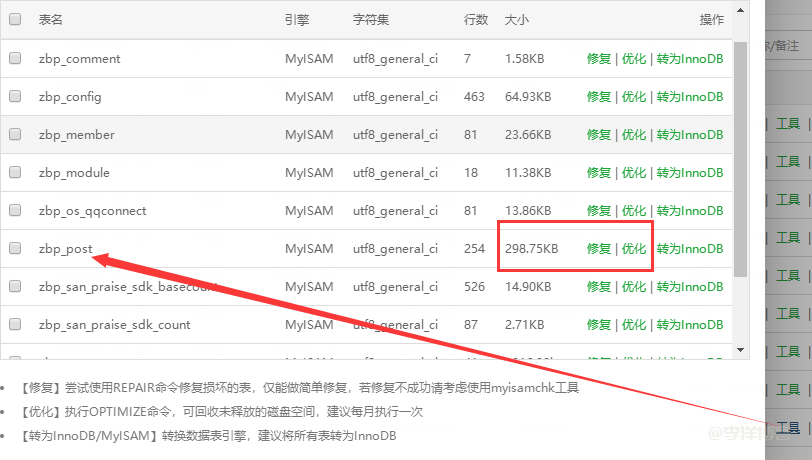Screen dimensions: 812x460
Task: Enable checkbox for zbp_config table
Action: [15, 97]
